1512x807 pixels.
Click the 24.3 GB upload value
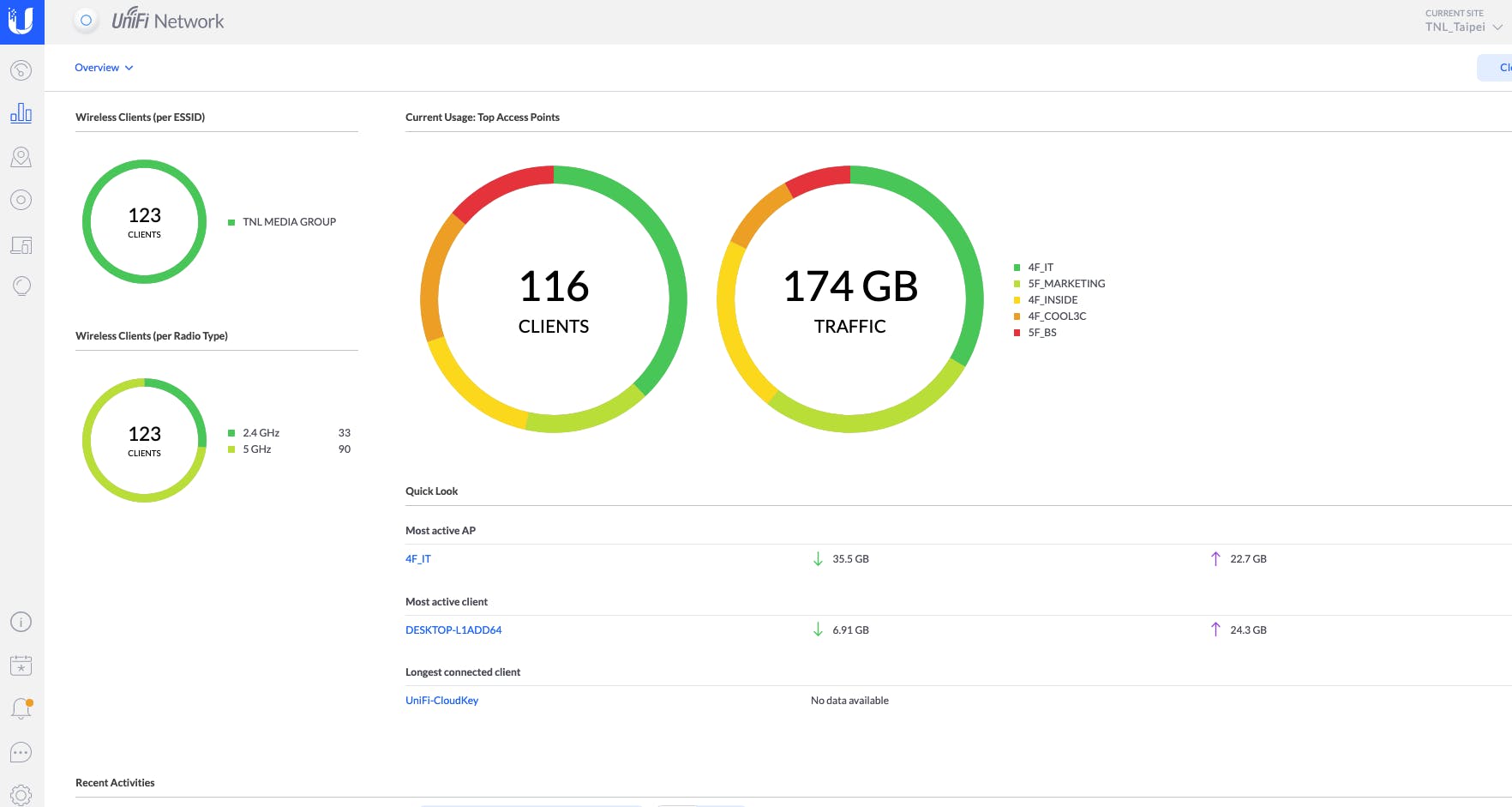(x=1248, y=630)
